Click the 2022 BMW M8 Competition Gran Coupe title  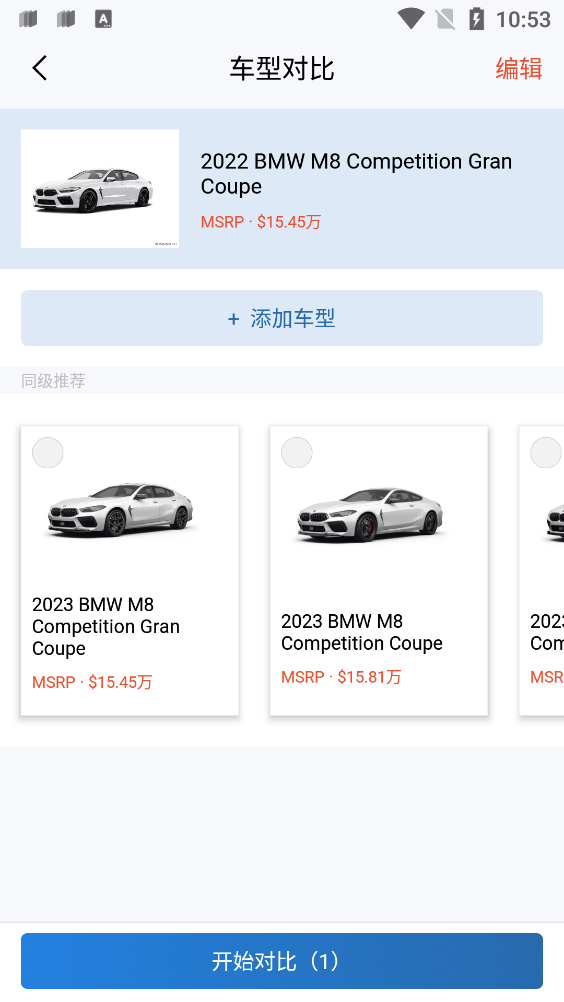(x=356, y=174)
